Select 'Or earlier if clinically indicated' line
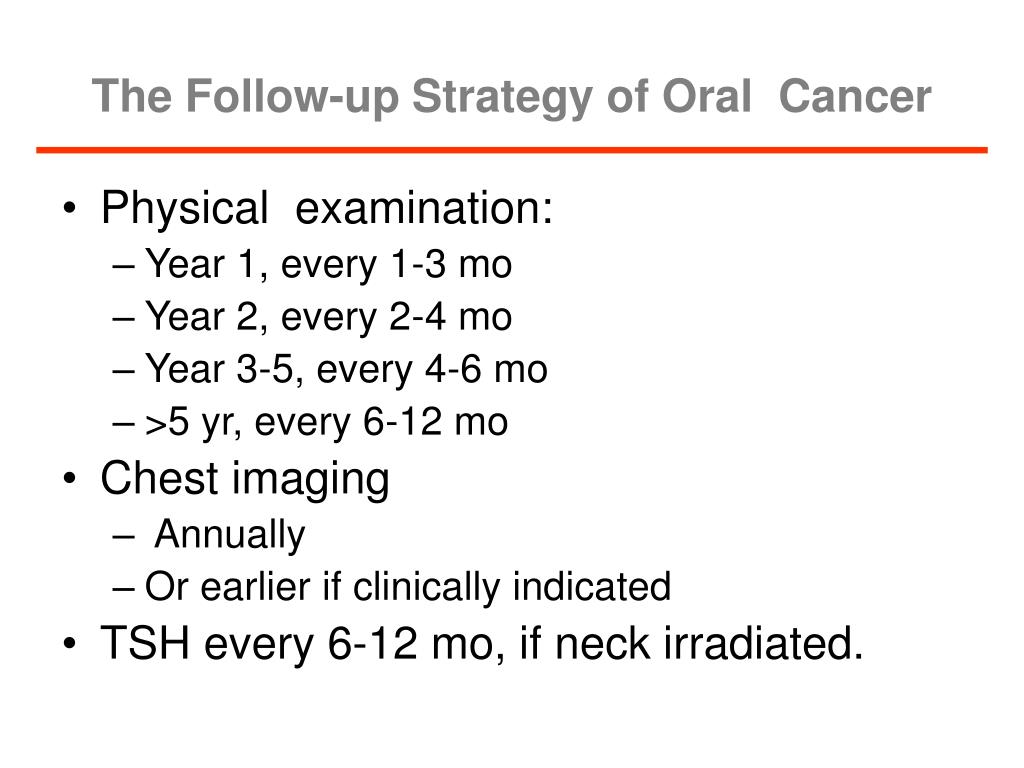 pos(408,586)
